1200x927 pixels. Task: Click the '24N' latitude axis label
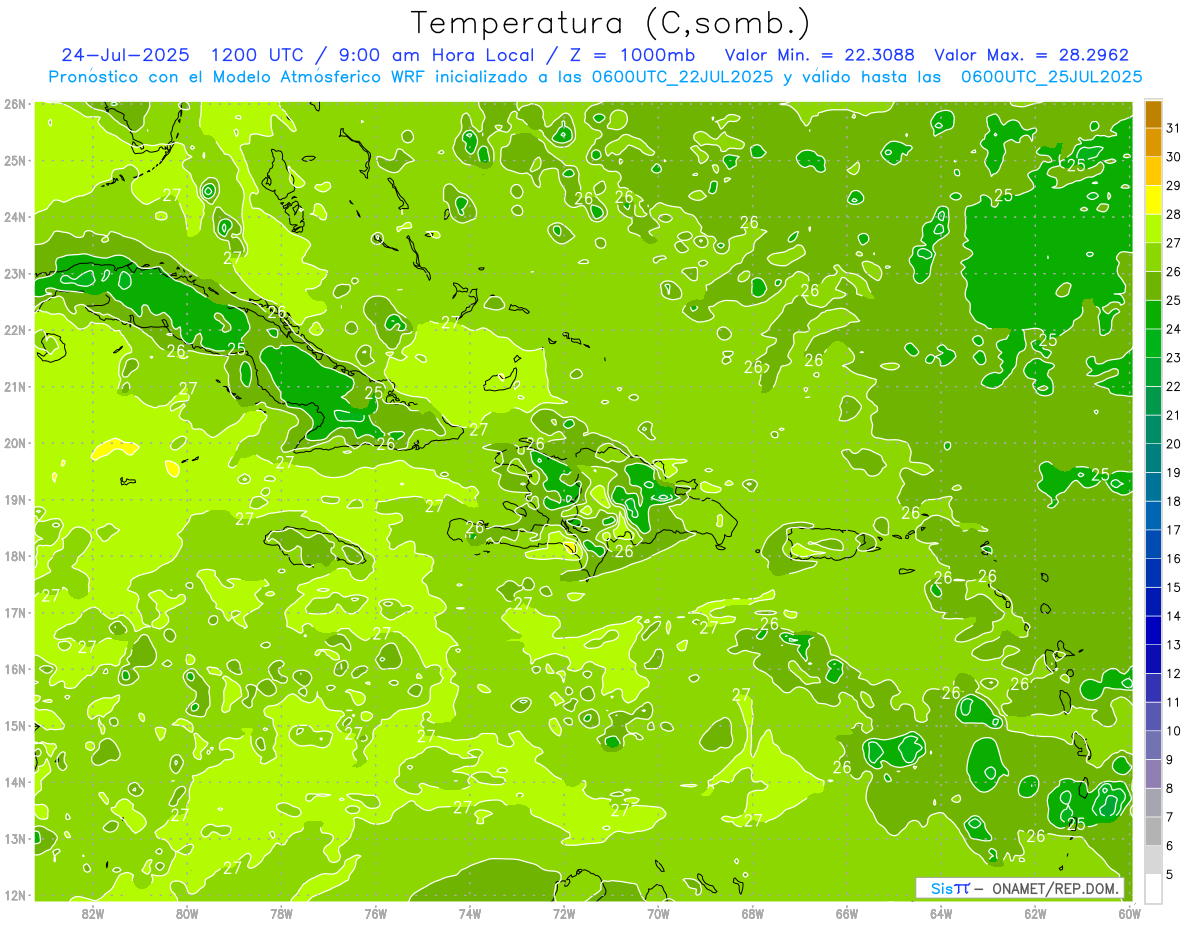14,217
